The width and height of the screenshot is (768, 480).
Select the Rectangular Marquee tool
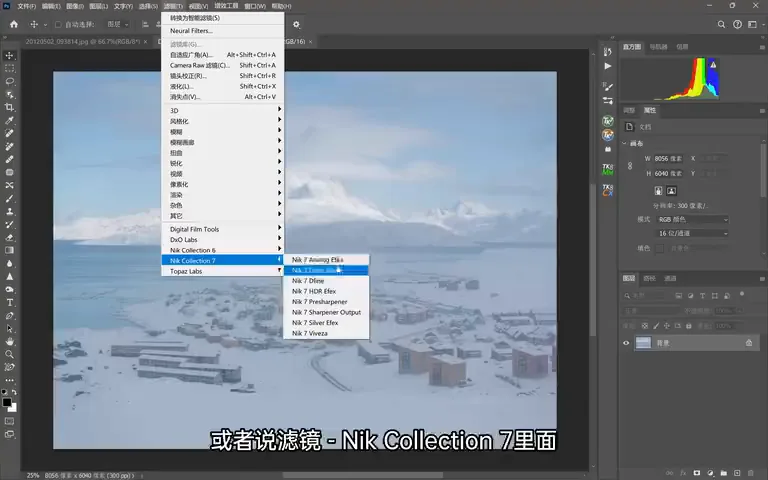pyautogui.click(x=9, y=69)
